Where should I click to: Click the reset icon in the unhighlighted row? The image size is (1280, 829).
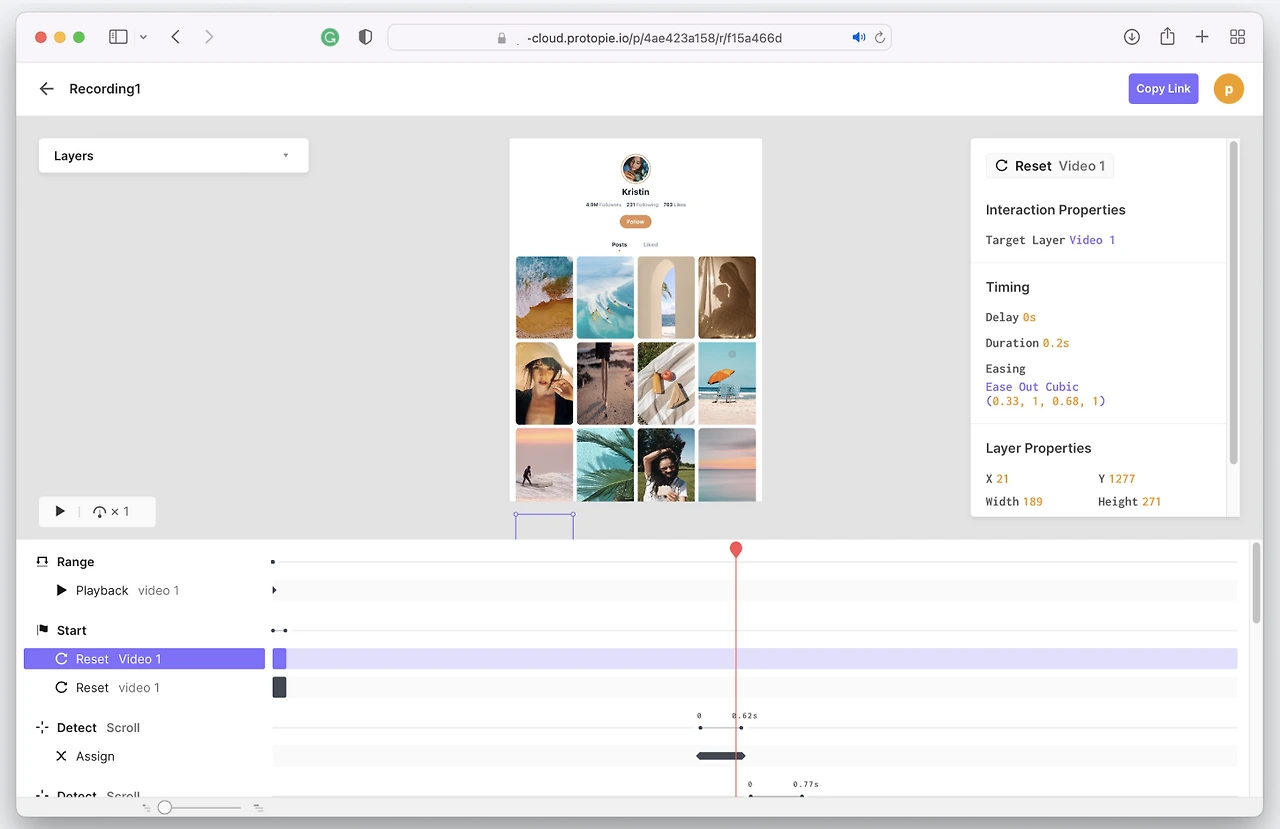click(x=62, y=688)
